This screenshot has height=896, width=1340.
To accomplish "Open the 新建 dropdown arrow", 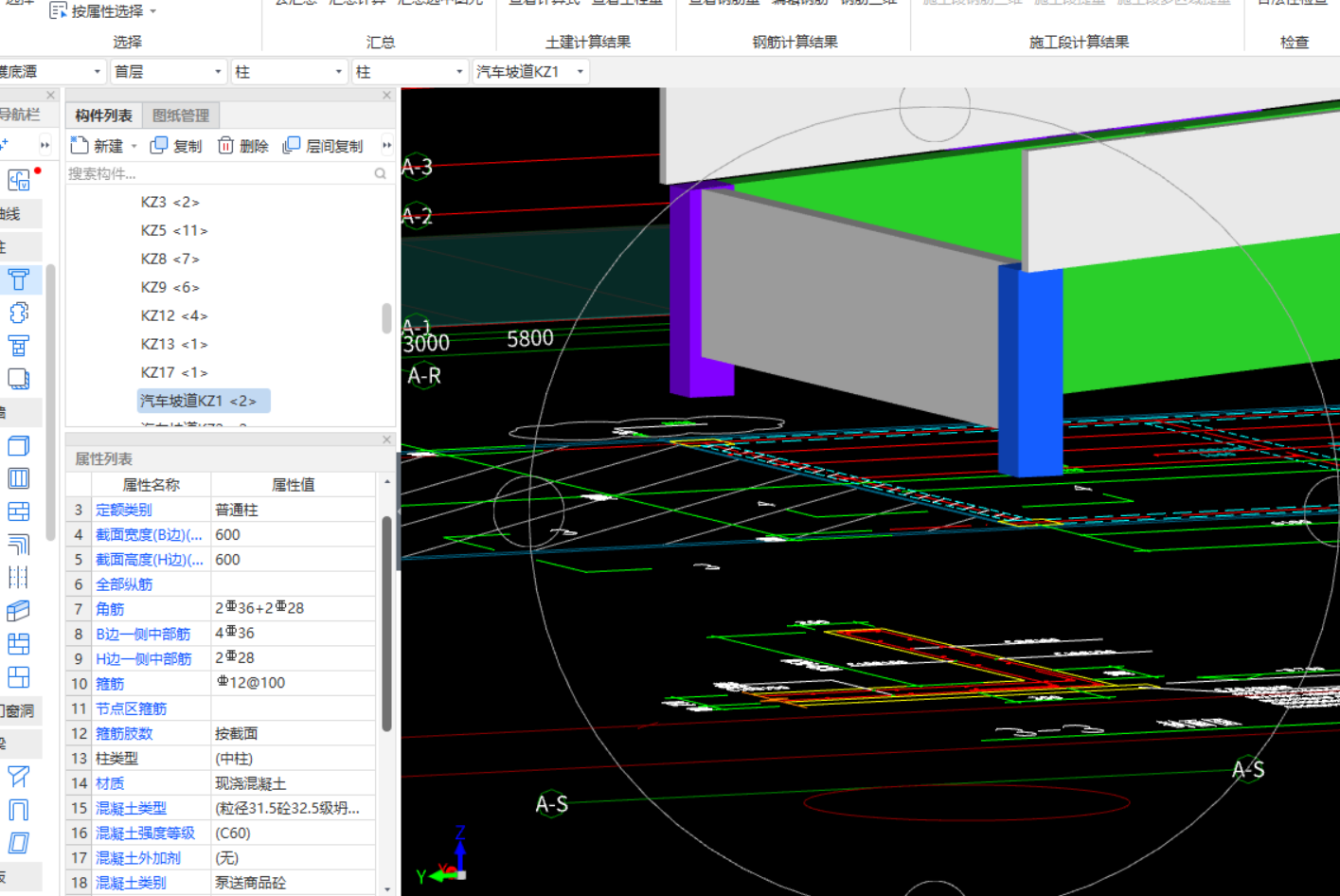I will tap(134, 146).
